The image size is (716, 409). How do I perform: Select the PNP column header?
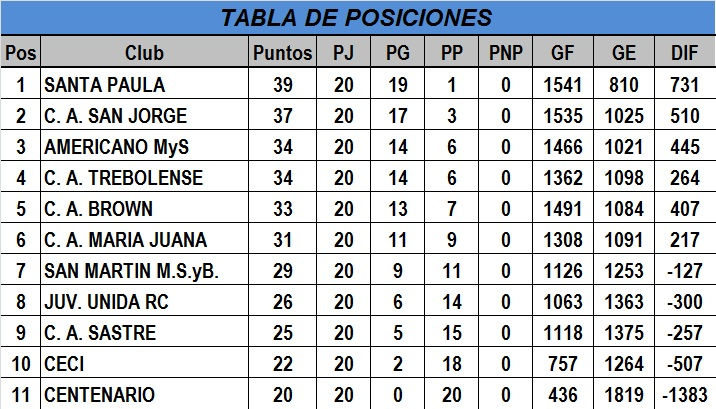click(505, 52)
